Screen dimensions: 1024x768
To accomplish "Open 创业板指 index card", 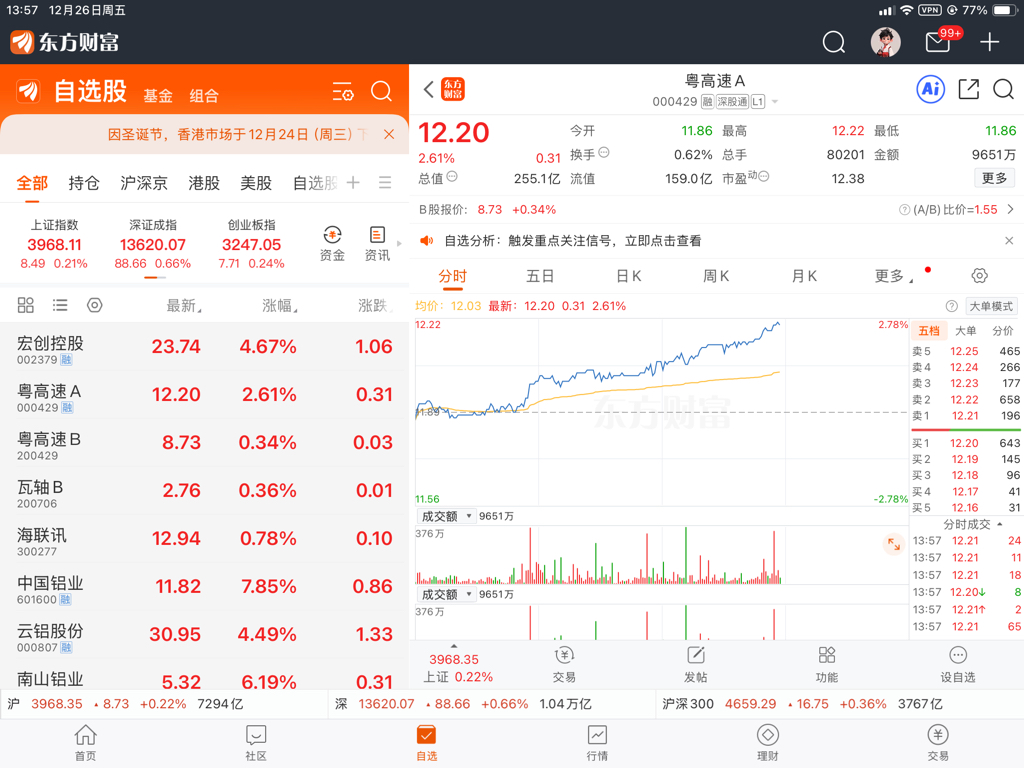I will [251, 244].
